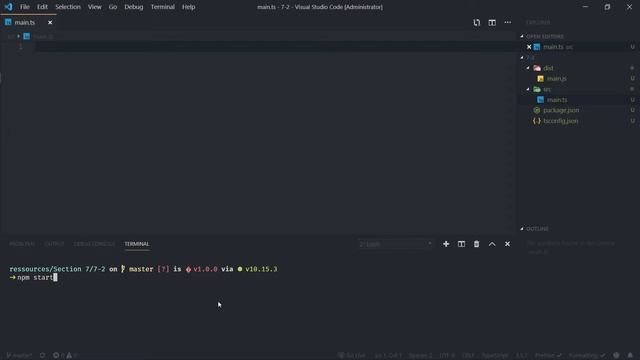The image size is (640, 360).
Task: Open the View menu
Action: point(94,7)
